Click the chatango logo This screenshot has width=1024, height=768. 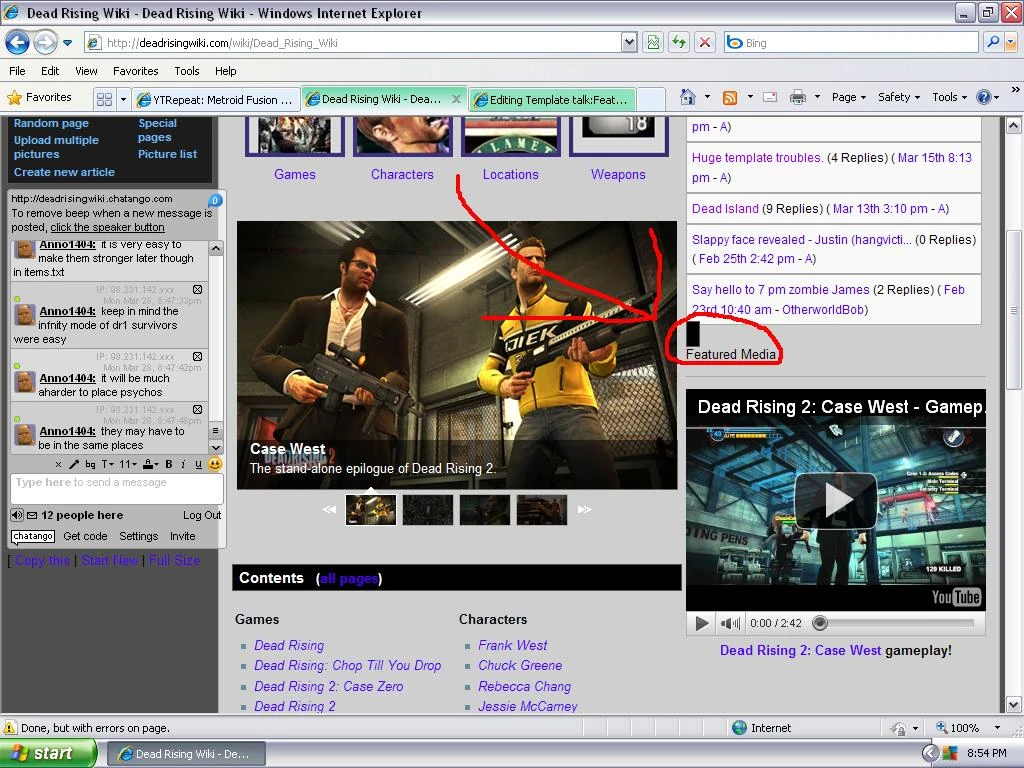coord(33,536)
